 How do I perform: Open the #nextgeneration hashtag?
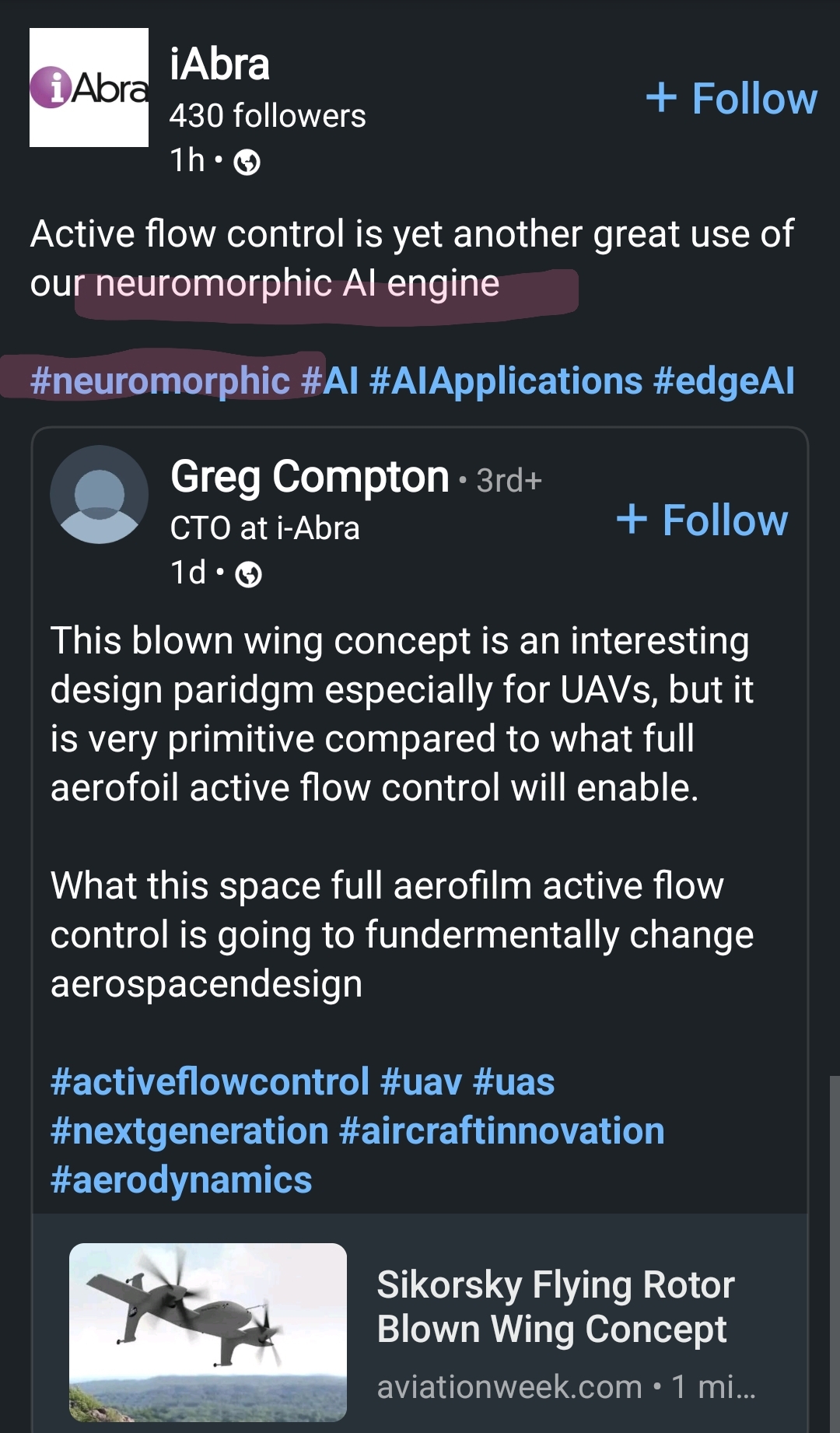190,1131
